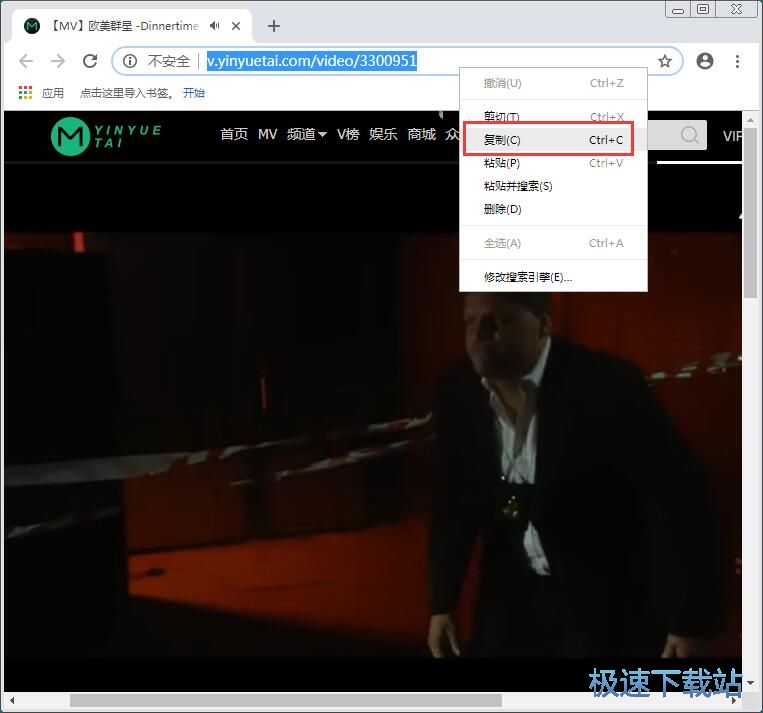The image size is (763, 713).
Task: Maximize the browser window
Action: pos(703,10)
